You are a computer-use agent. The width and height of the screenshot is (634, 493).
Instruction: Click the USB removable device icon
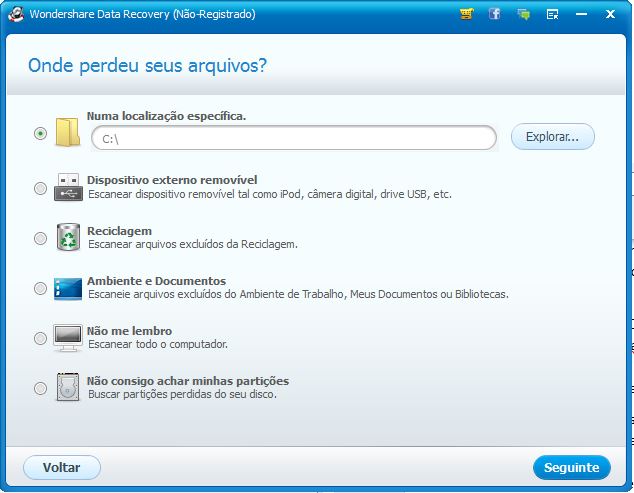[x=67, y=187]
